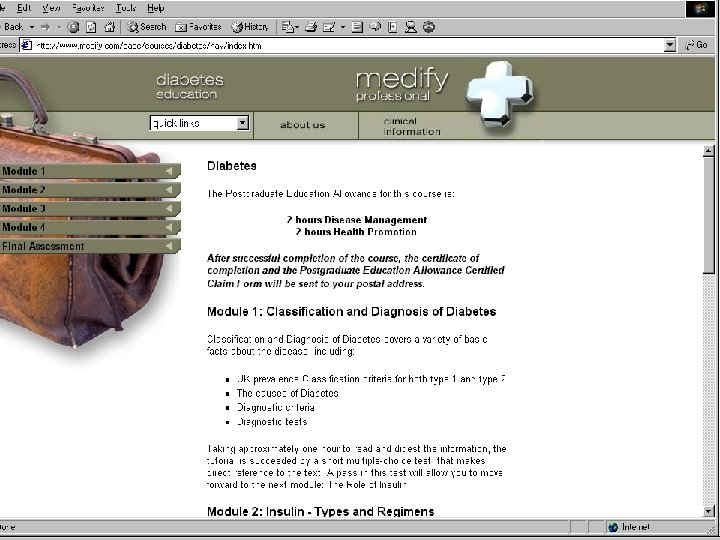Open the Help menu

[x=156, y=8]
